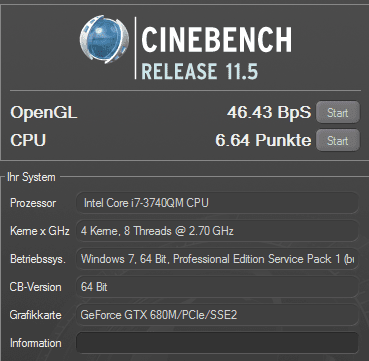The height and width of the screenshot is (361, 369).
Task: Click the Prozessor label
Action: click(33, 203)
